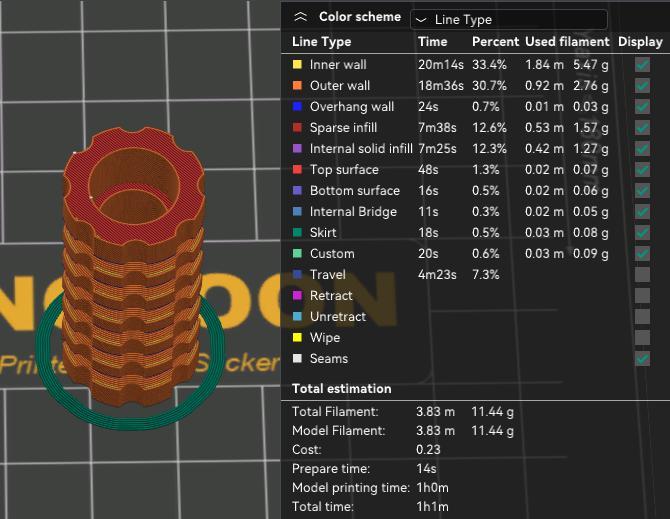This screenshot has height=519, width=670.
Task: Select the Internal Bridge row label
Action: [353, 211]
